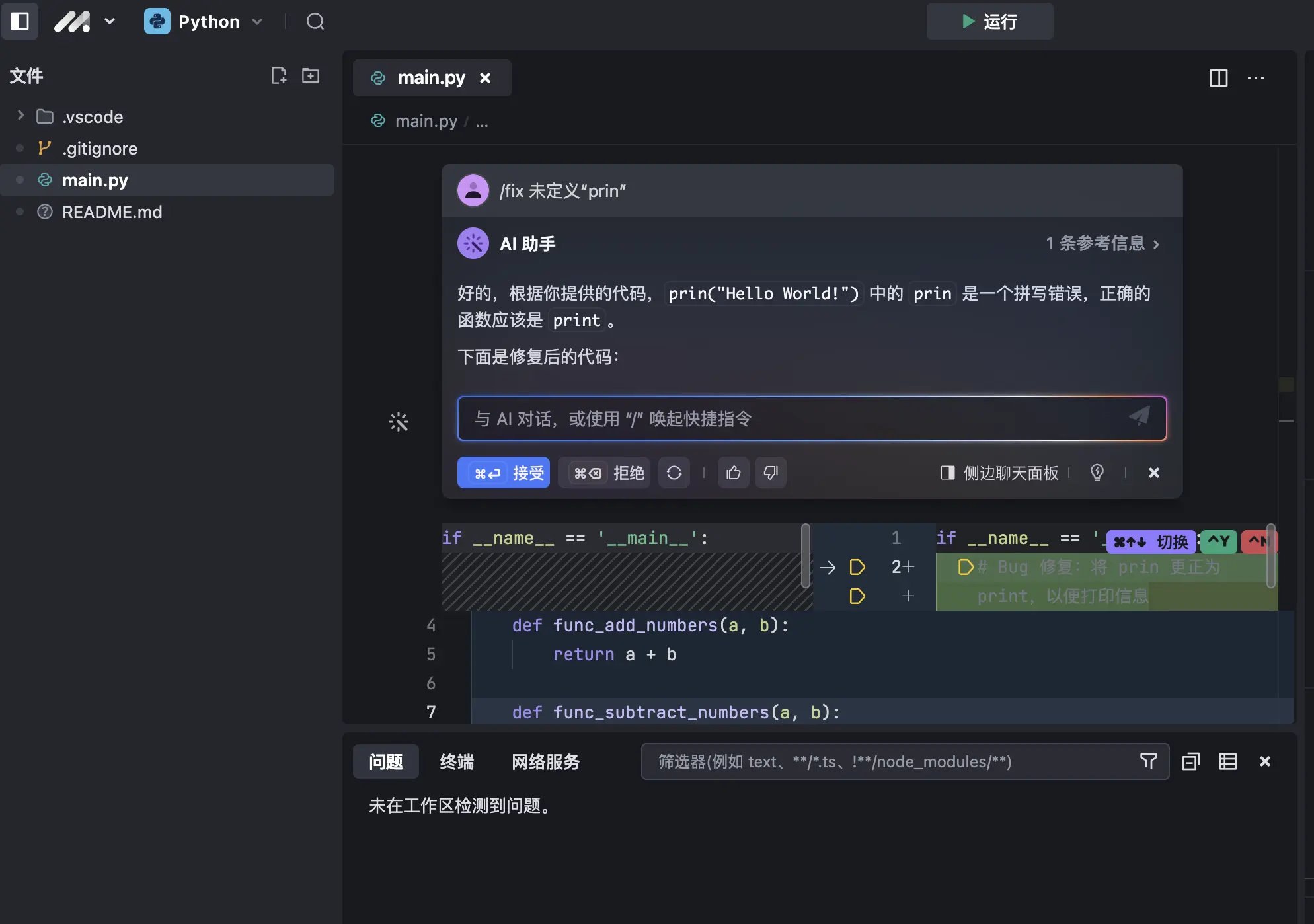Image resolution: width=1314 pixels, height=924 pixels.
Task: Click the original diff pane scrollbar
Action: pos(806,555)
